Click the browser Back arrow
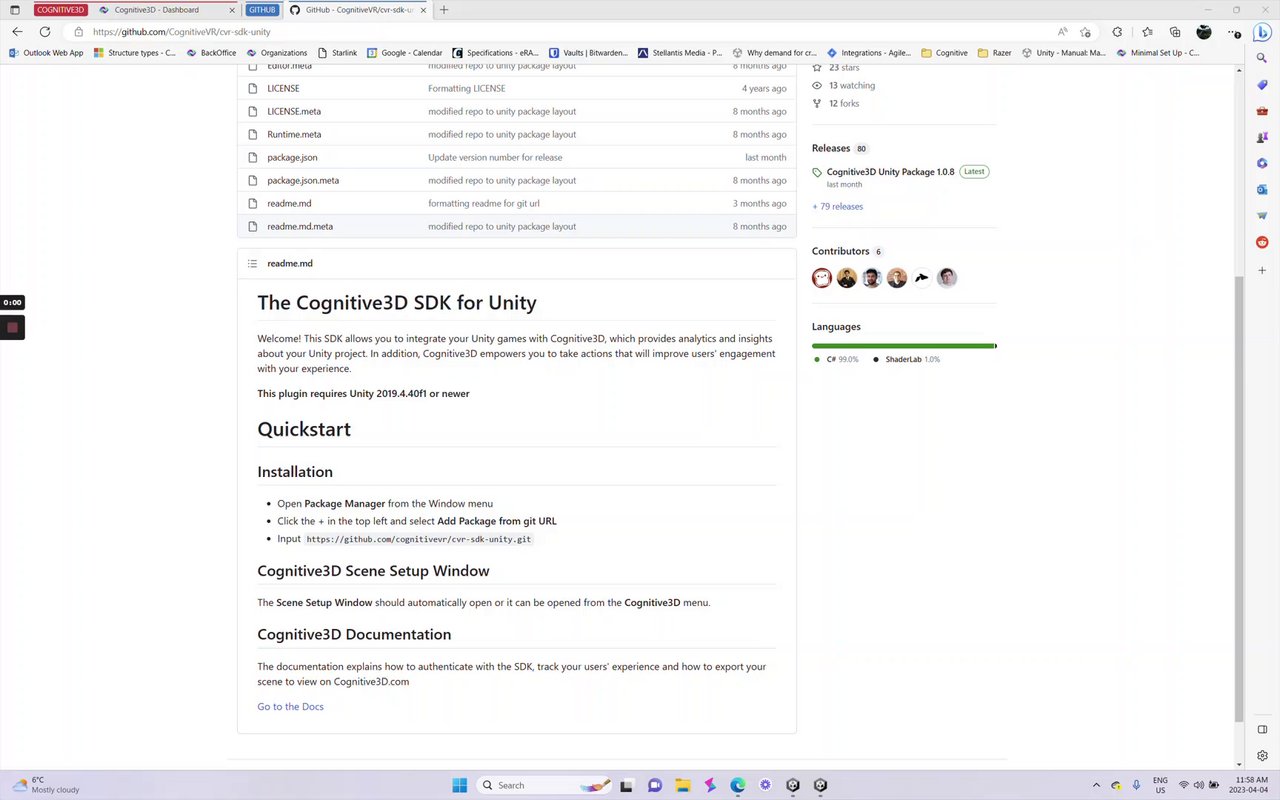Image resolution: width=1280 pixels, height=800 pixels. click(x=17, y=32)
